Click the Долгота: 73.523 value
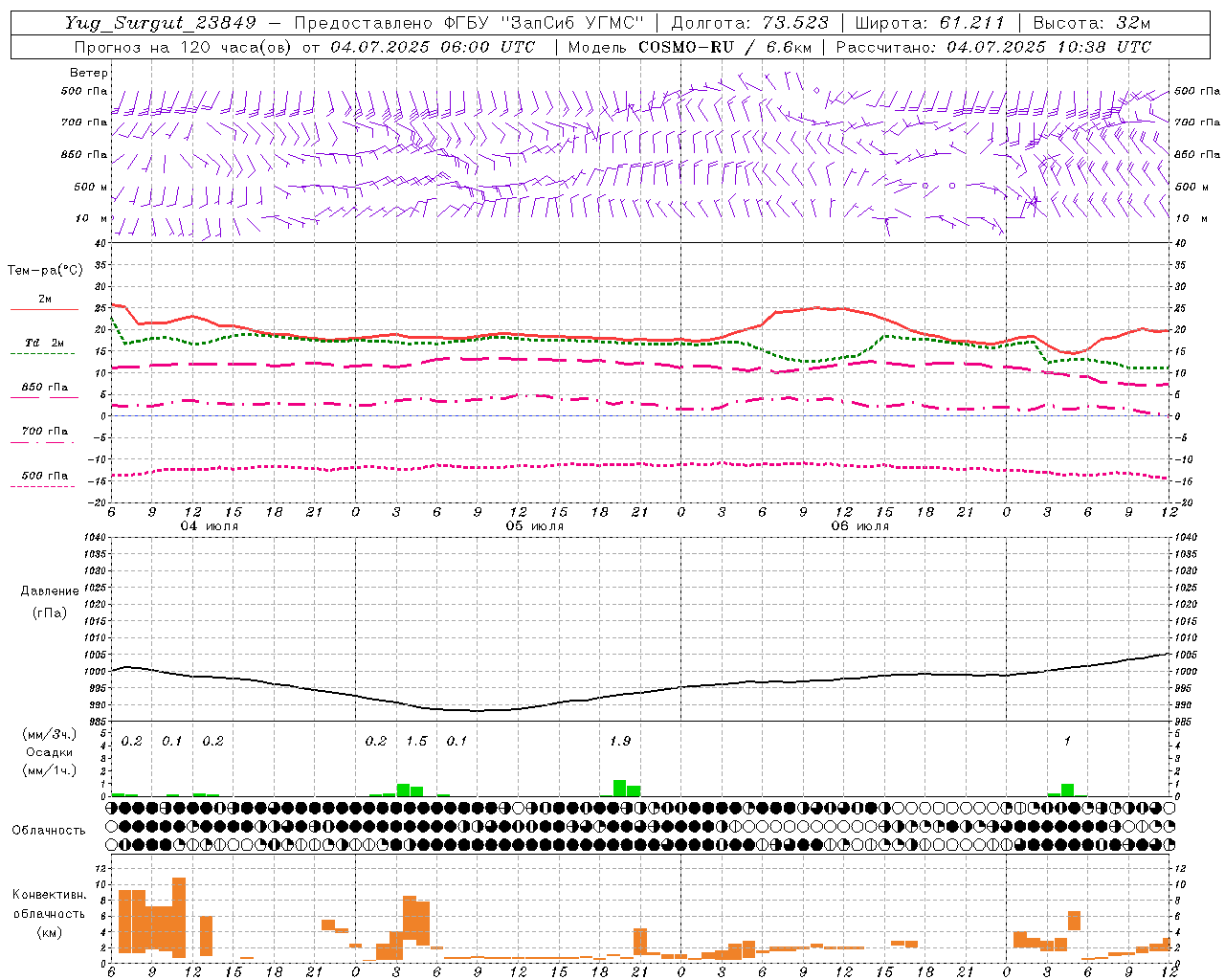This screenshot has height=980, width=1225. click(750, 23)
